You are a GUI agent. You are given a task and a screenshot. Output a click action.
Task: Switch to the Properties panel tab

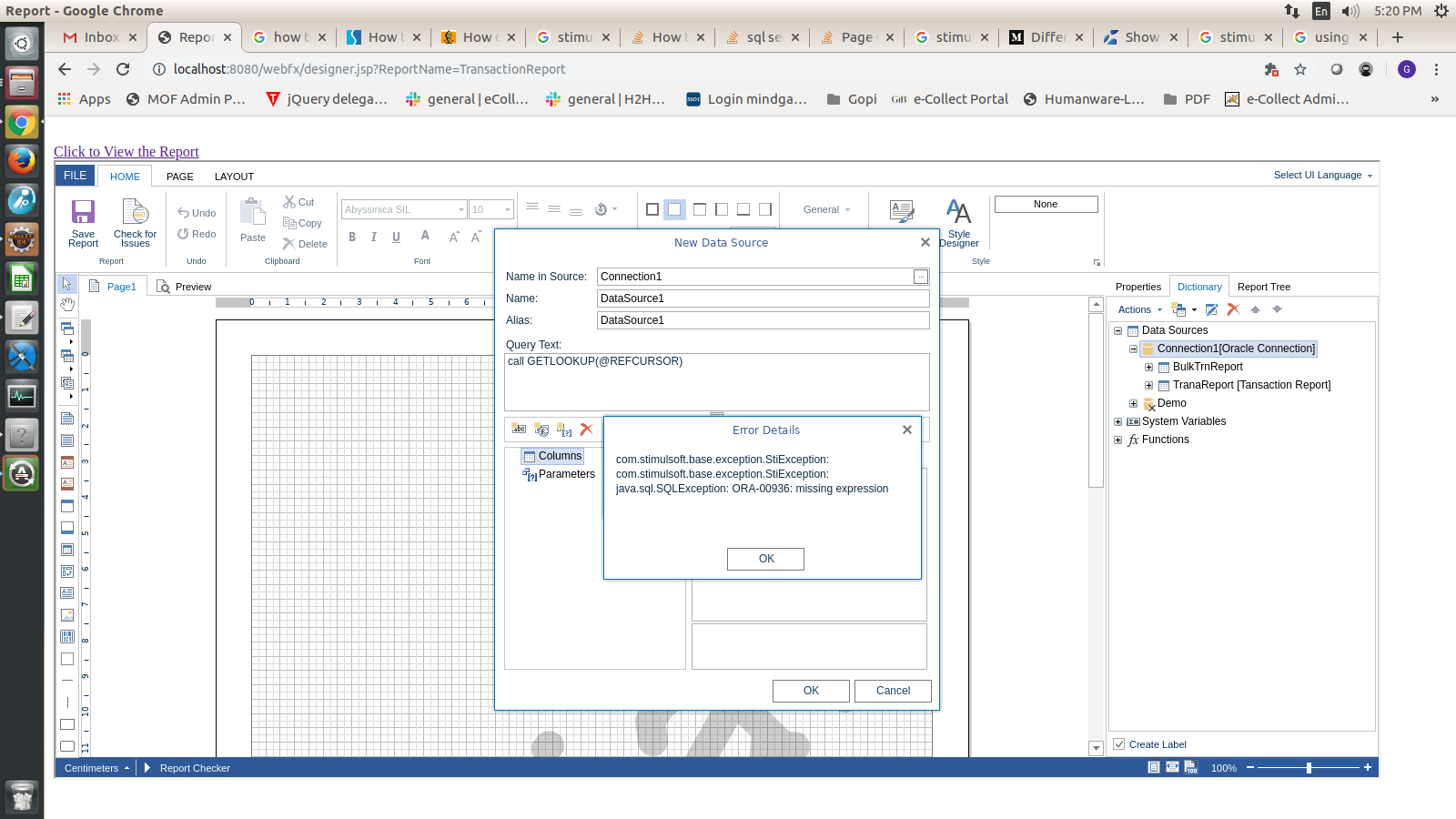[1137, 287]
